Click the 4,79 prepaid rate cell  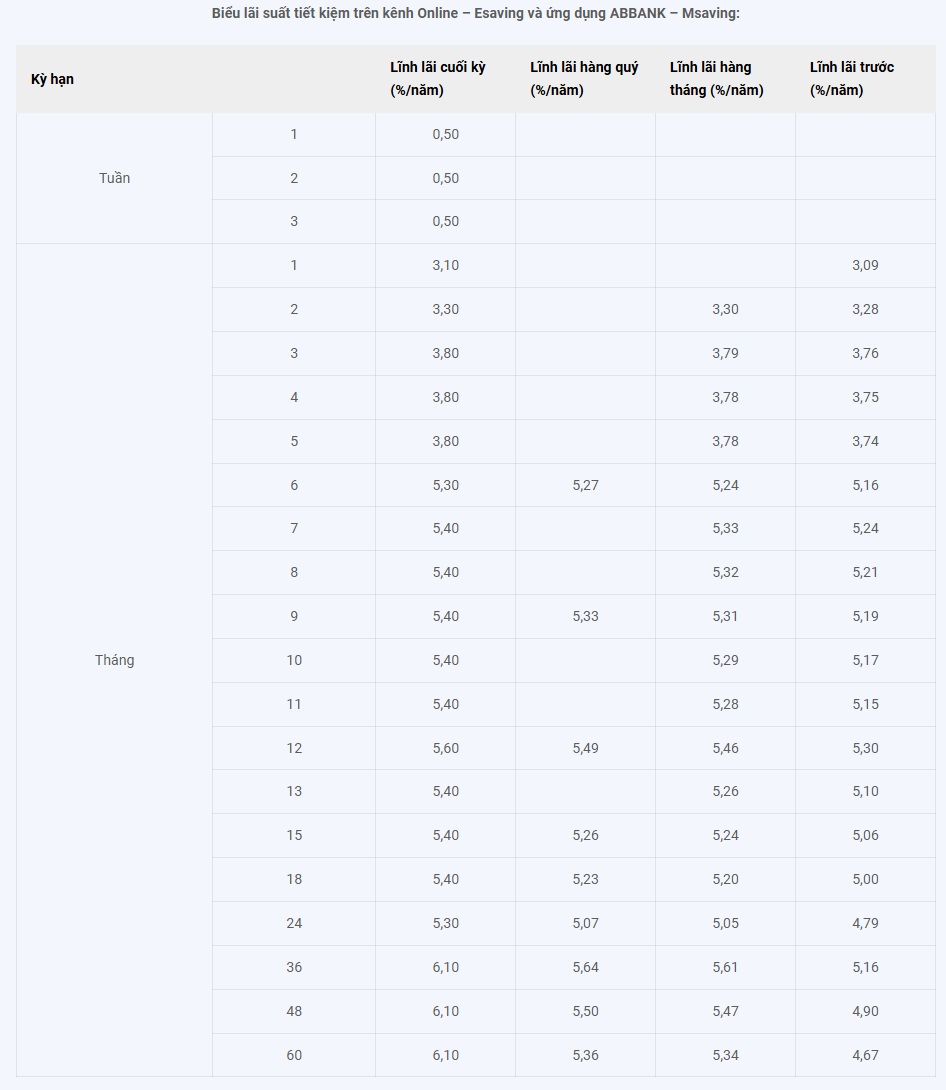click(865, 923)
